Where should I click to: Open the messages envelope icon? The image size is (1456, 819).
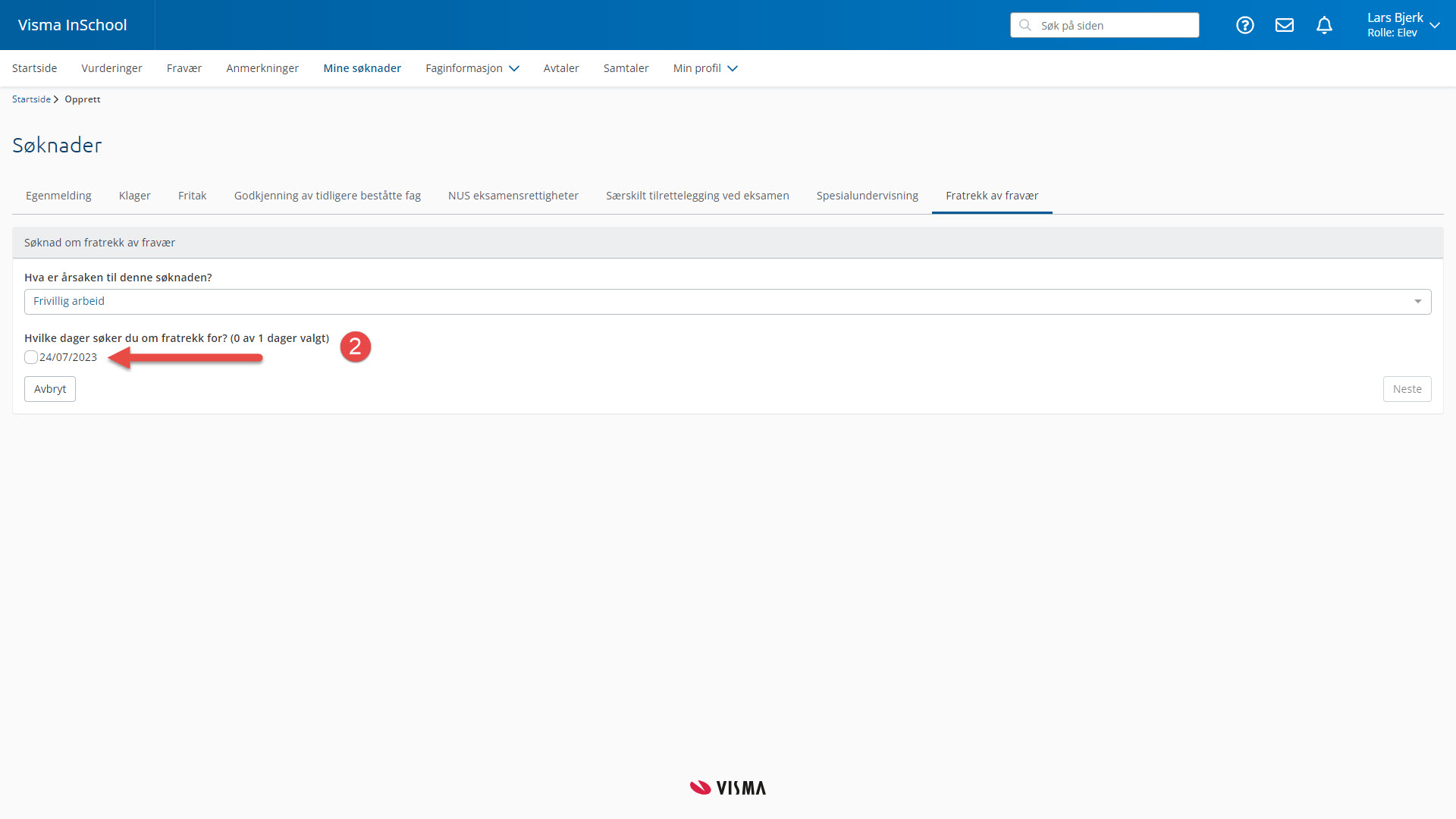[x=1284, y=25]
